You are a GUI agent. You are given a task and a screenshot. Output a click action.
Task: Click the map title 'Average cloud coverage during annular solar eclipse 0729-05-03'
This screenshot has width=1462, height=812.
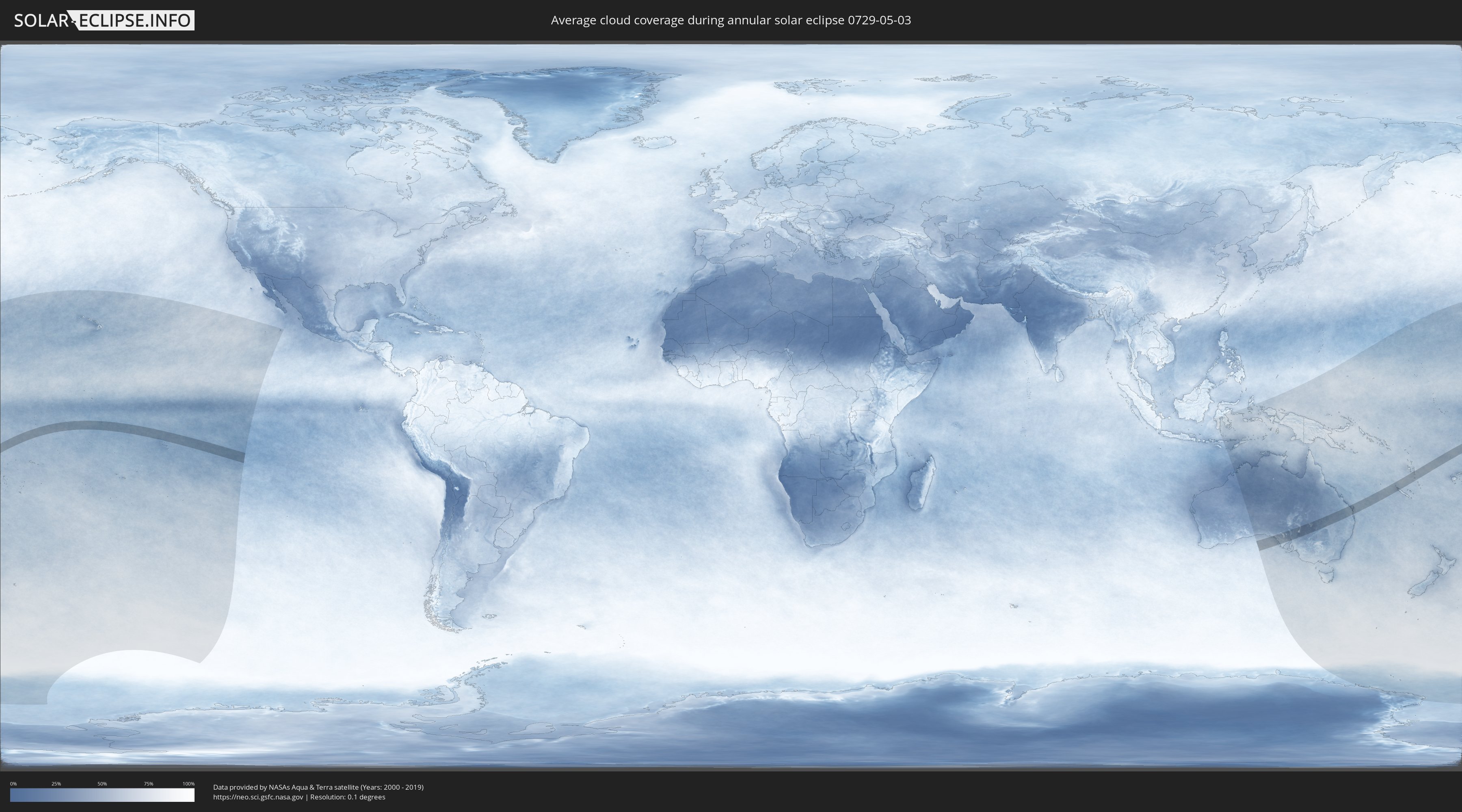pyautogui.click(x=731, y=20)
